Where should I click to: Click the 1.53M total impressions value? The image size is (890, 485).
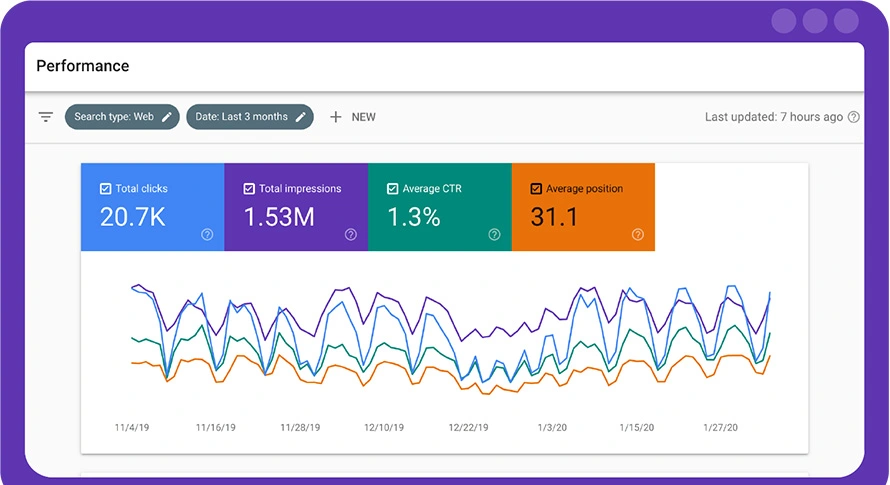[x=278, y=216]
